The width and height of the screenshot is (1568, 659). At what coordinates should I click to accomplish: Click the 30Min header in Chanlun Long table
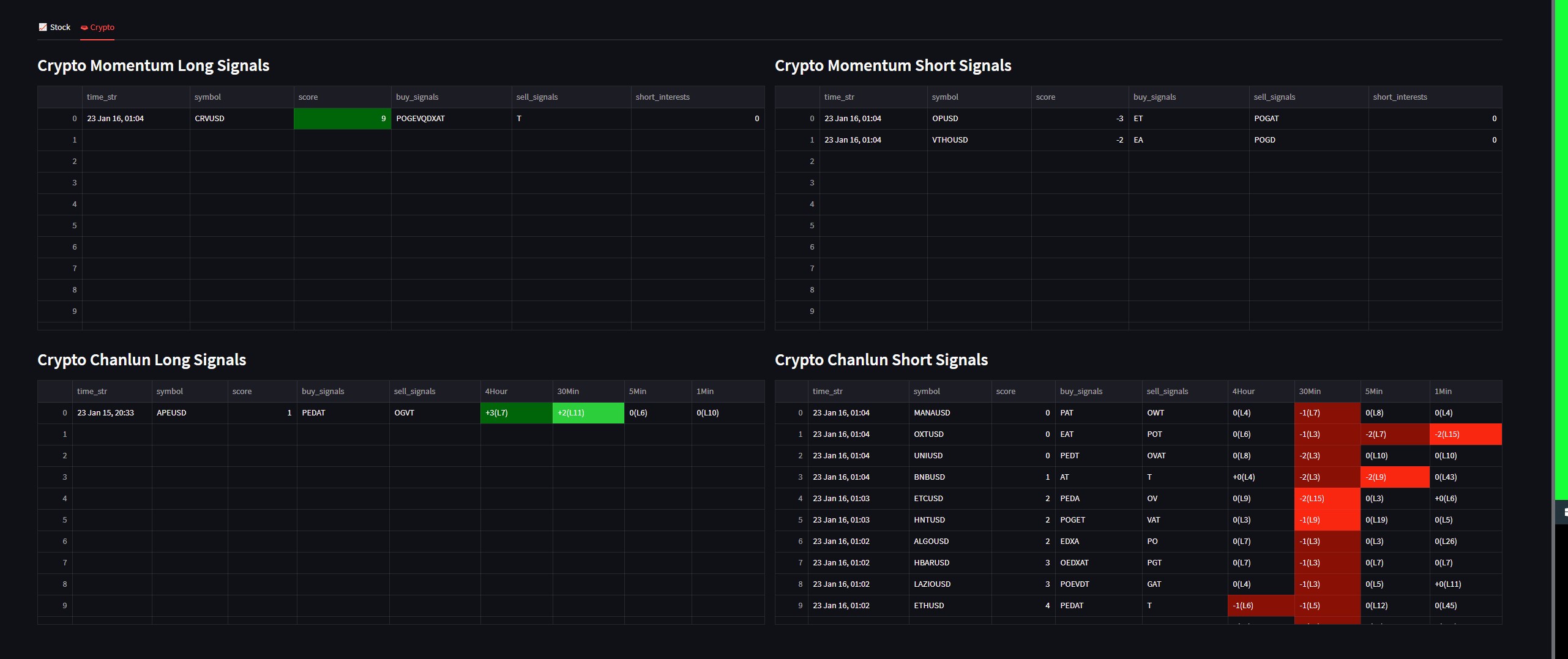(567, 392)
